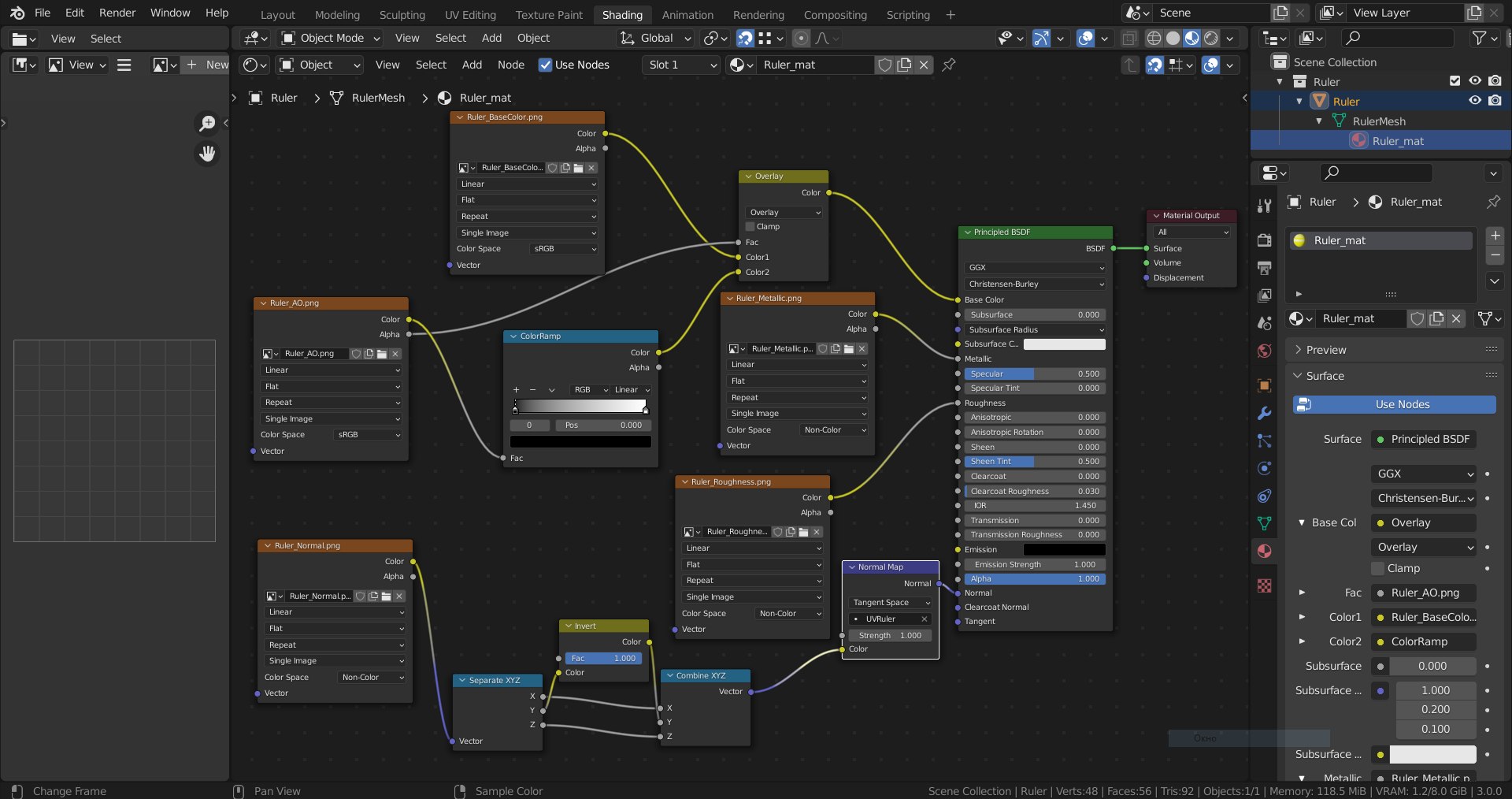Viewport: 1512px width, 799px height.
Task: Toggle the Use Nodes checkbox
Action: coord(545,65)
